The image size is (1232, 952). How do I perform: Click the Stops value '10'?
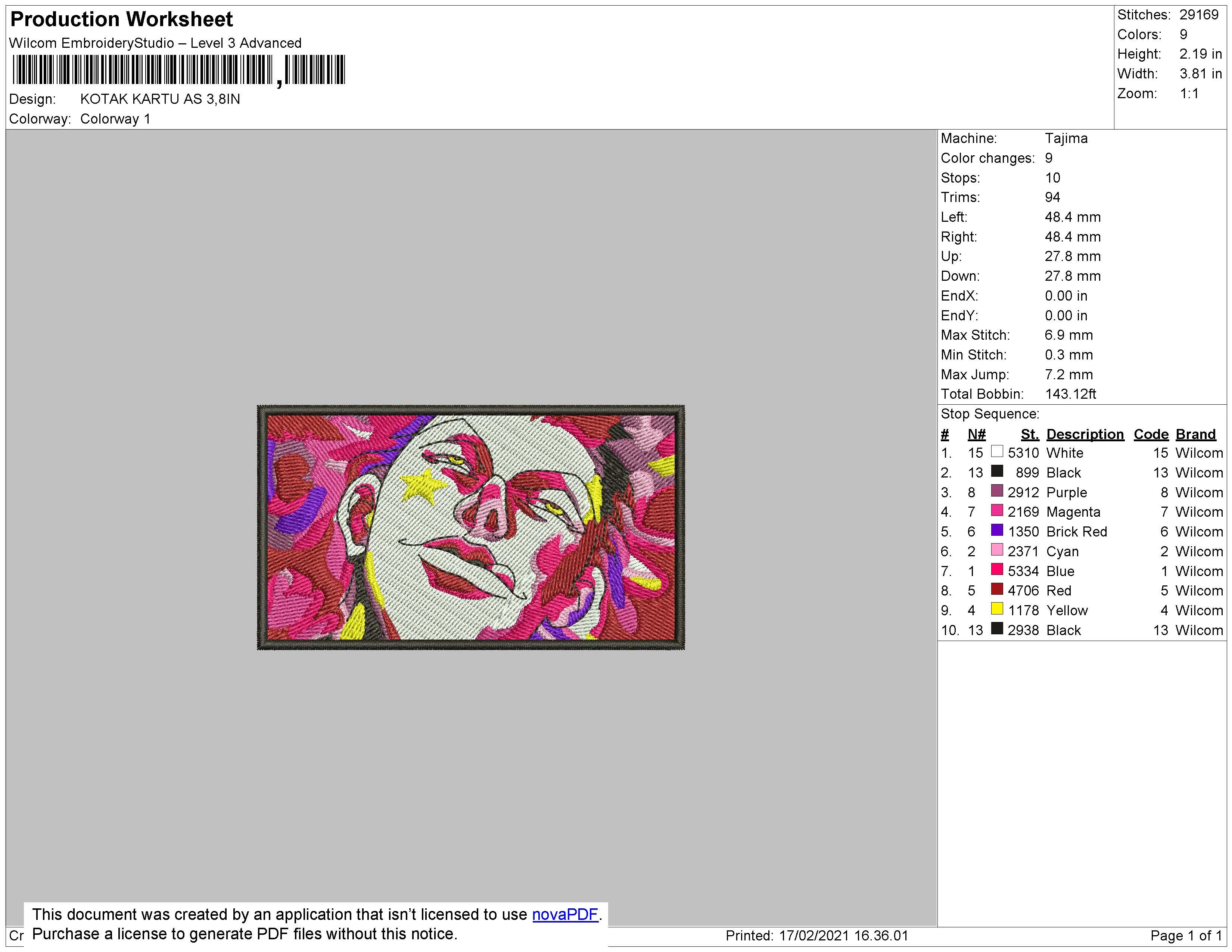1053,178
